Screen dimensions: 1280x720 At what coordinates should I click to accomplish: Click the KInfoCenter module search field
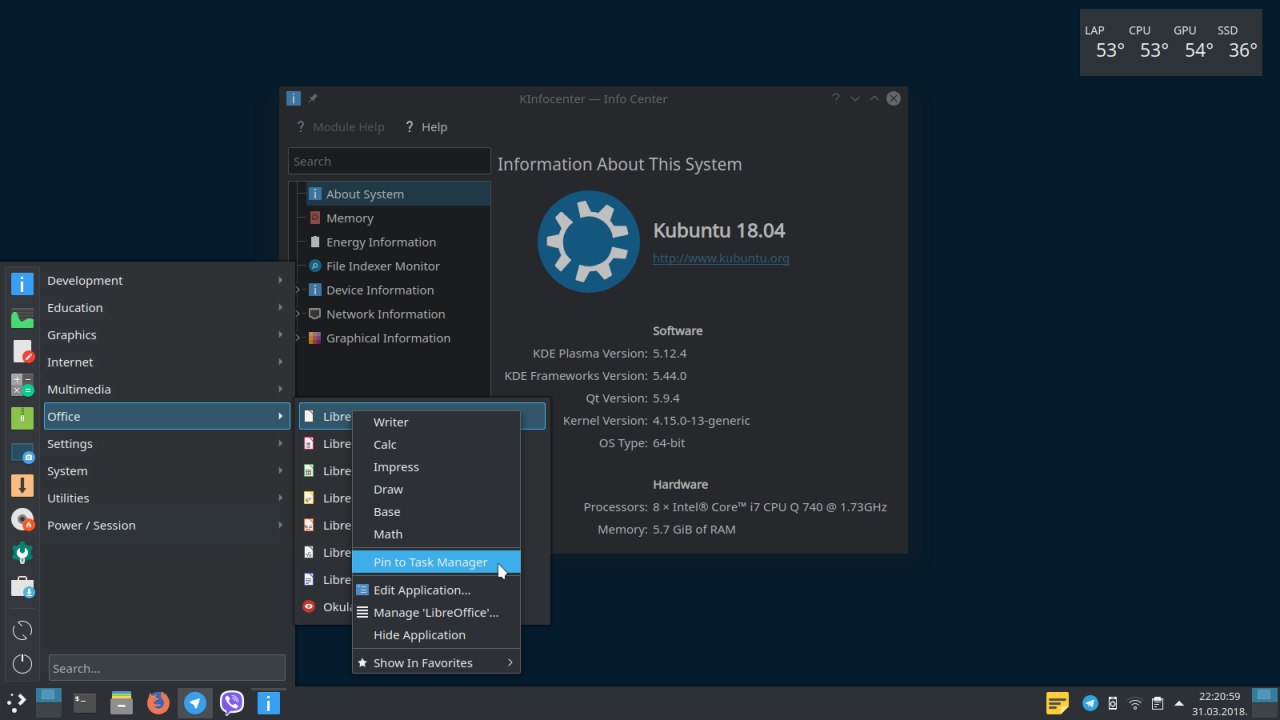pyautogui.click(x=389, y=161)
